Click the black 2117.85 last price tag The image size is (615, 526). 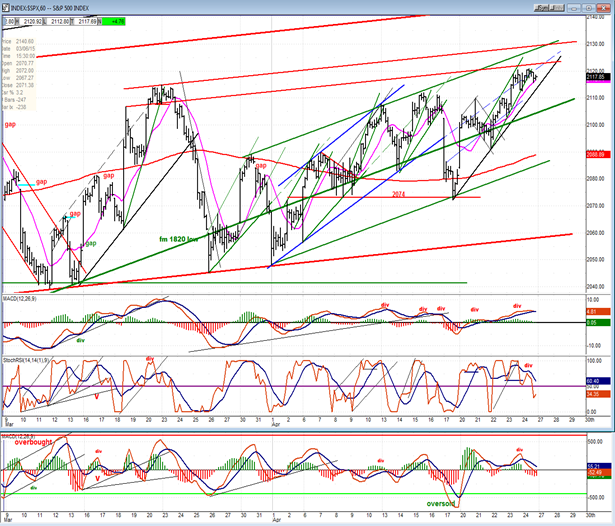pyautogui.click(x=596, y=76)
